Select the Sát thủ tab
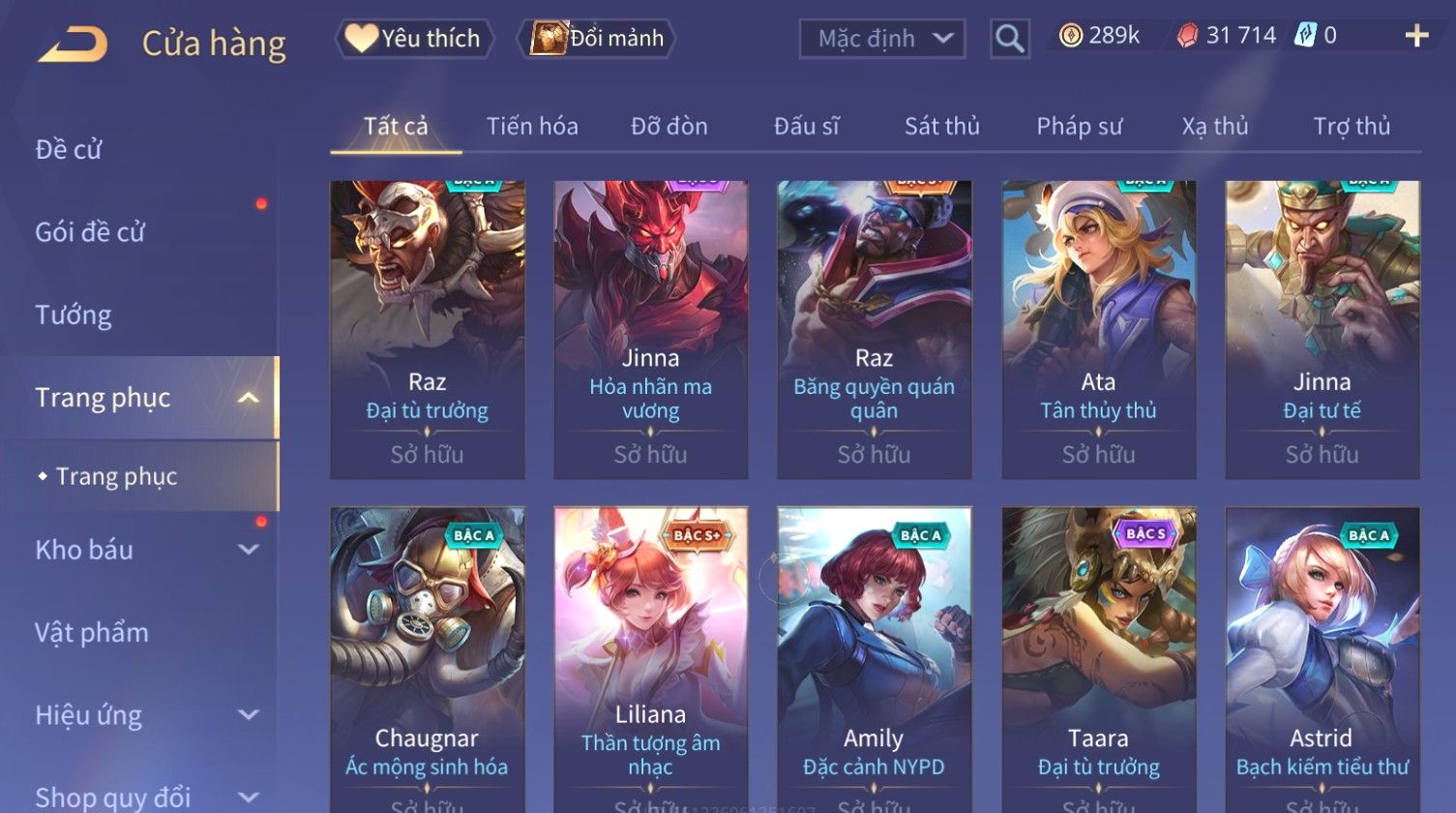Screen dimensions: 1456x813 (941, 127)
